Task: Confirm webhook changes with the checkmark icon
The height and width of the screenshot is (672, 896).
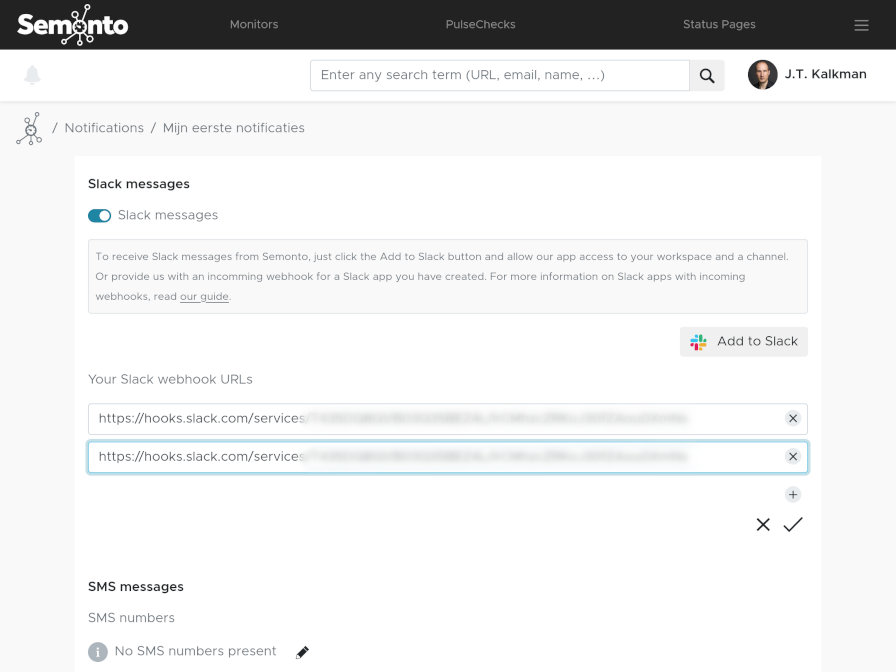Action: (x=793, y=524)
